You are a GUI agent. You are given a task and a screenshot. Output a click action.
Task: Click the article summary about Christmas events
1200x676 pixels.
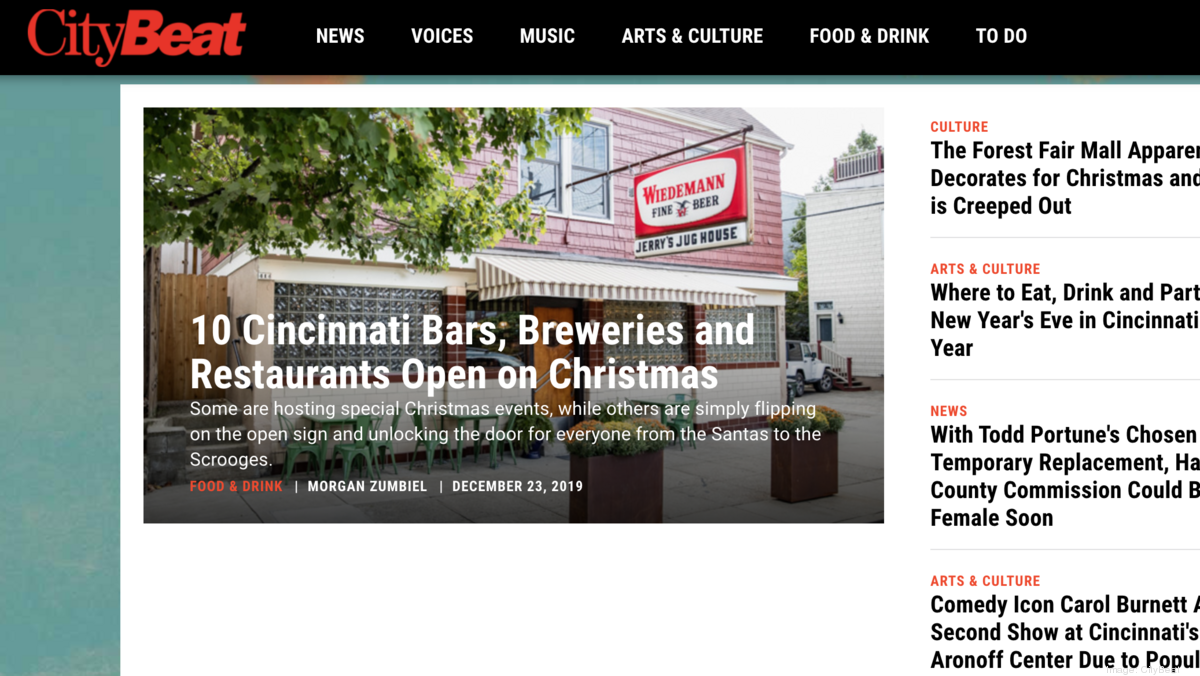(x=505, y=434)
